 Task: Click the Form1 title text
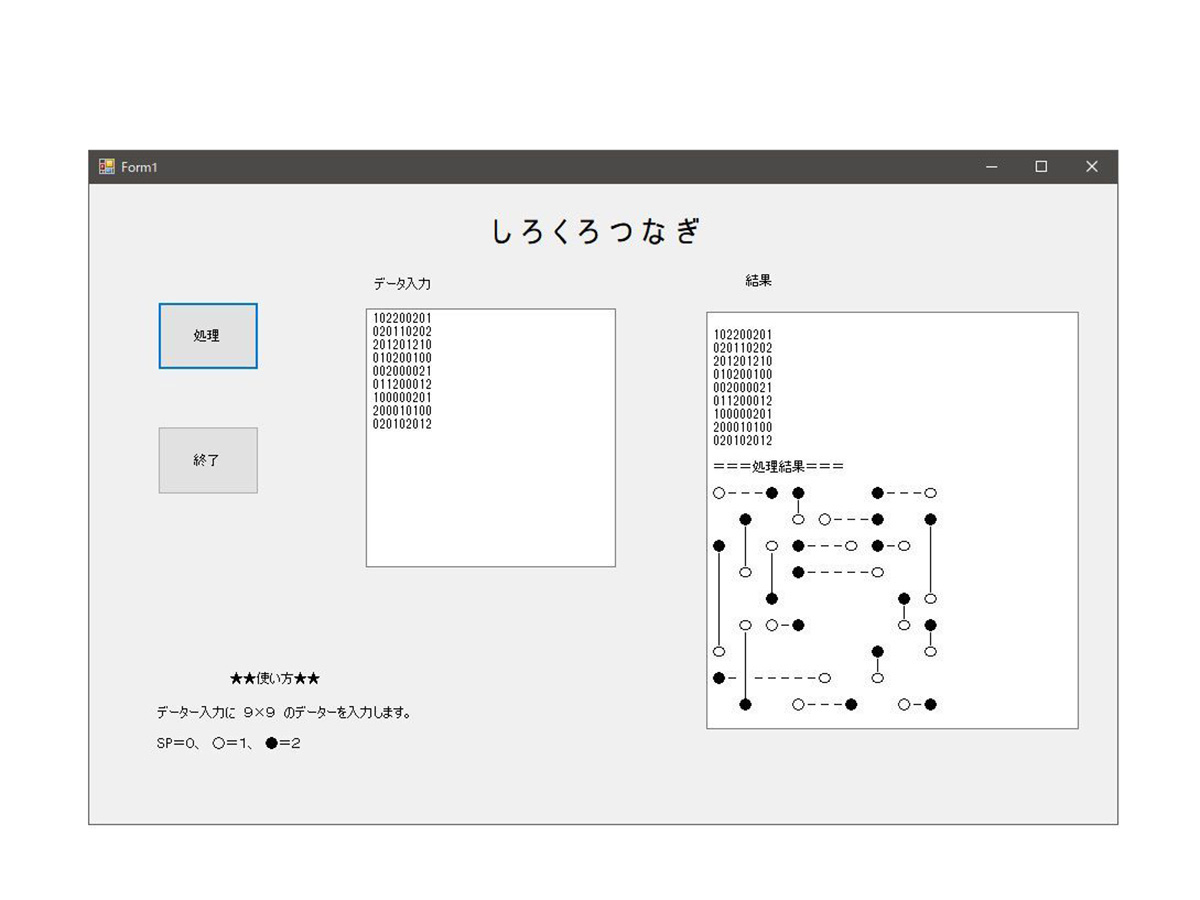pyautogui.click(x=139, y=167)
